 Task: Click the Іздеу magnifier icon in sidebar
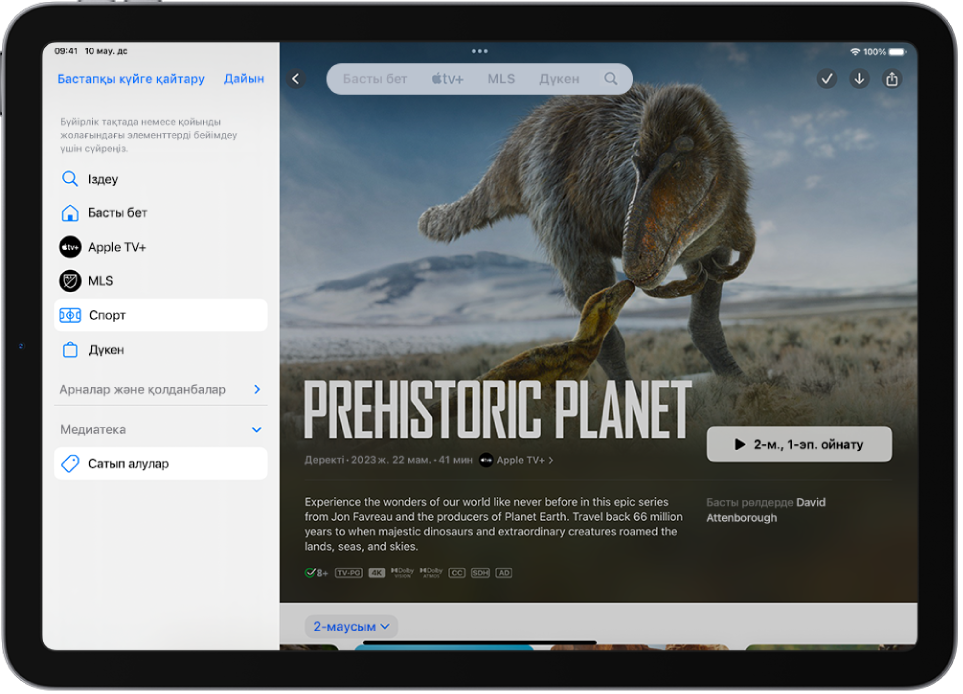pos(70,179)
